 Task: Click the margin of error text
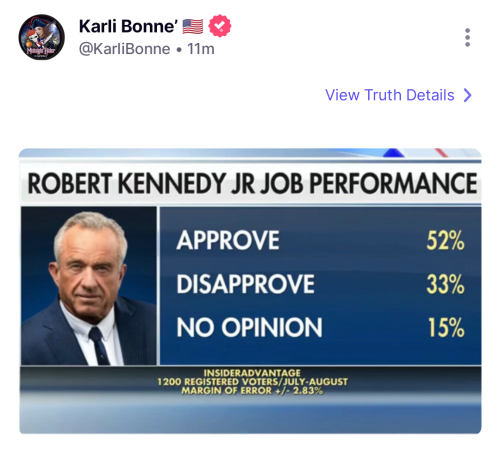click(252, 391)
